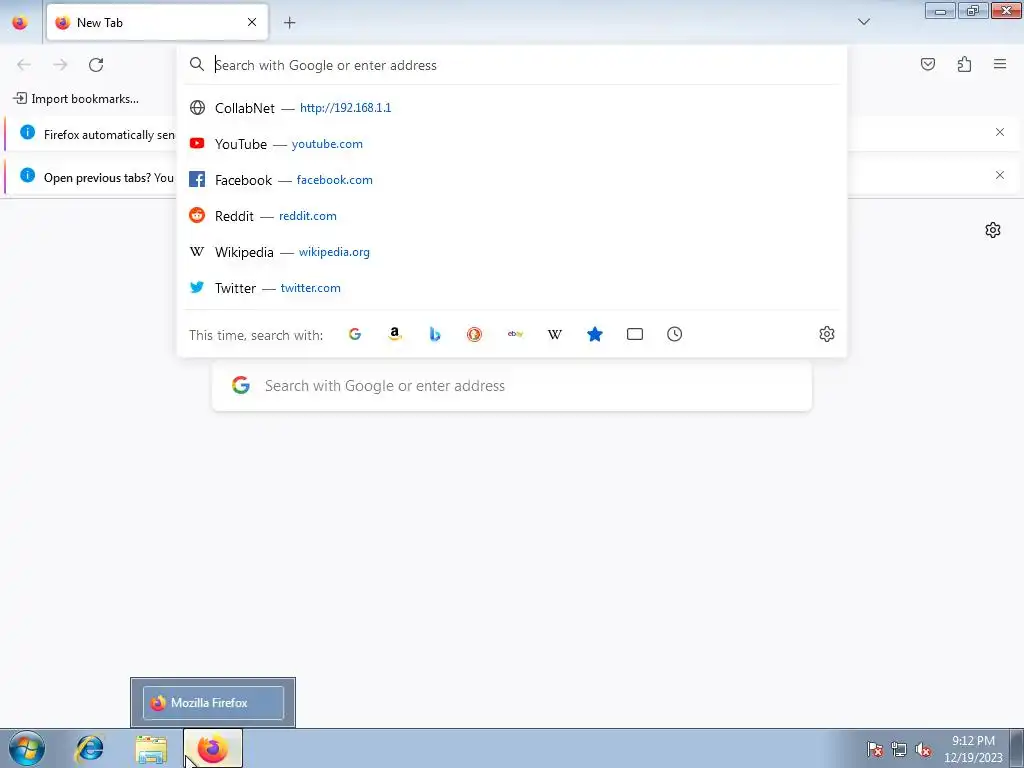Select the Wikipedia suggestion

[511, 251]
